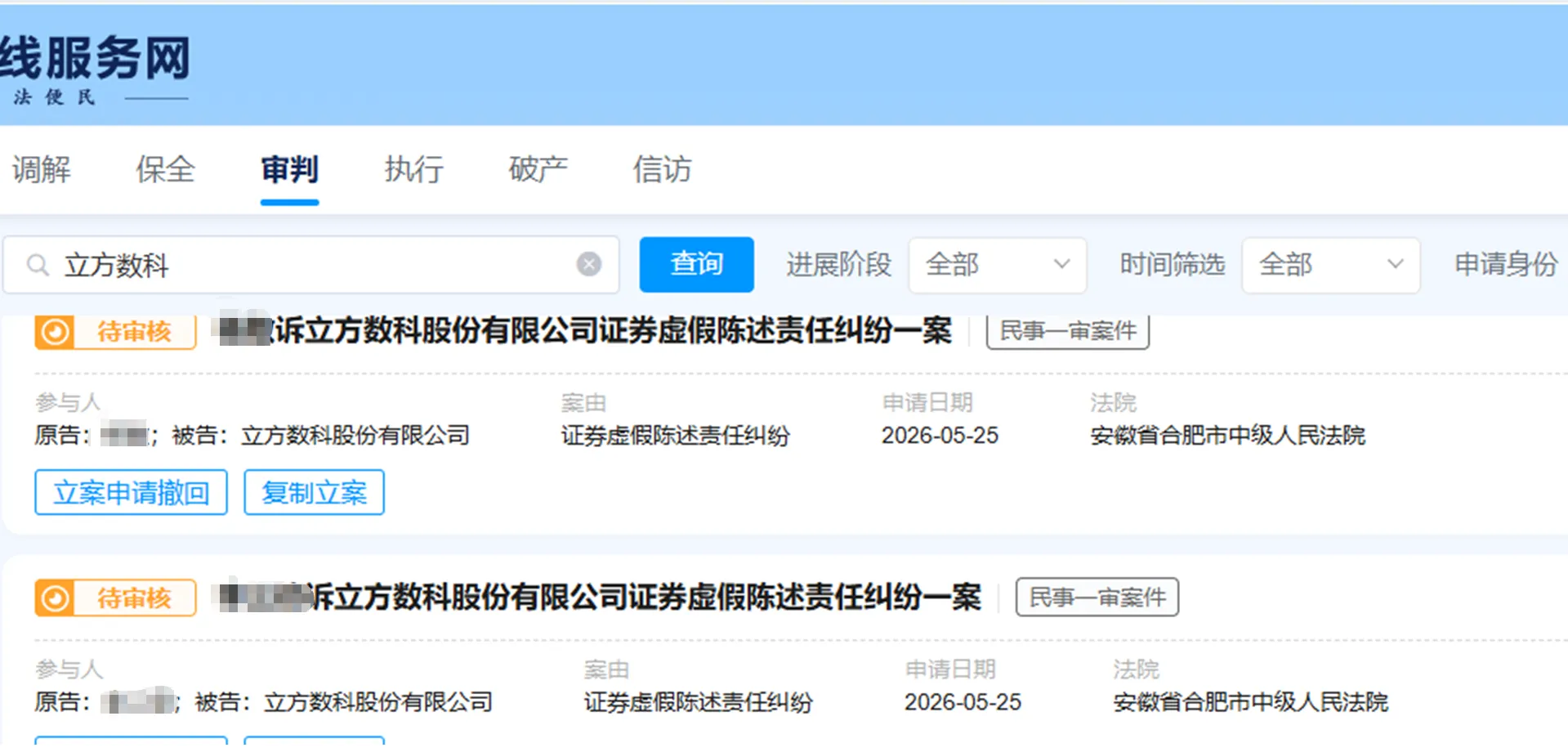
Task: Click the second case's 证券虚假陈述责任纠纷 cause text
Action: coord(699,702)
